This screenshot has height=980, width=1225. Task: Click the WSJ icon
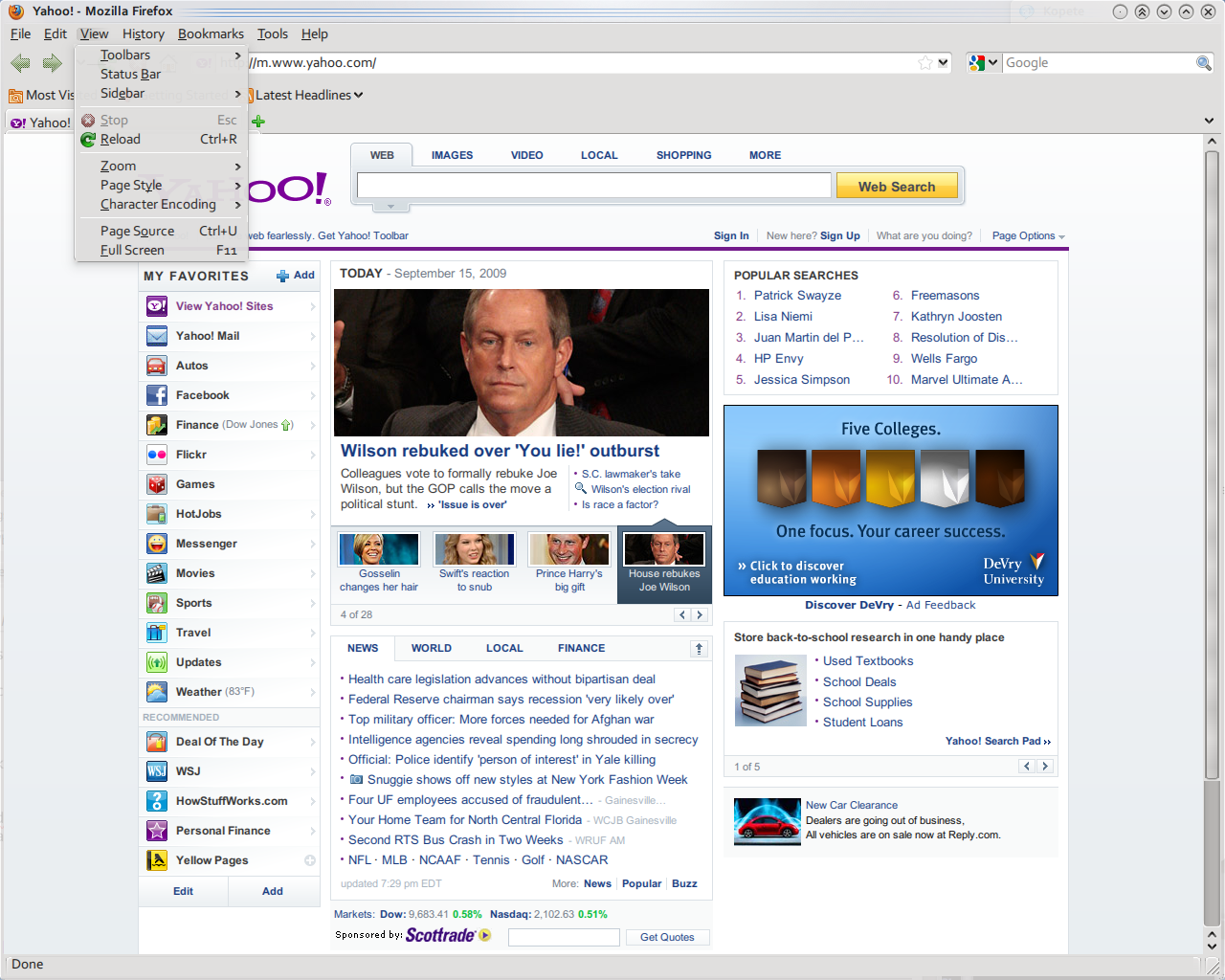(x=157, y=771)
